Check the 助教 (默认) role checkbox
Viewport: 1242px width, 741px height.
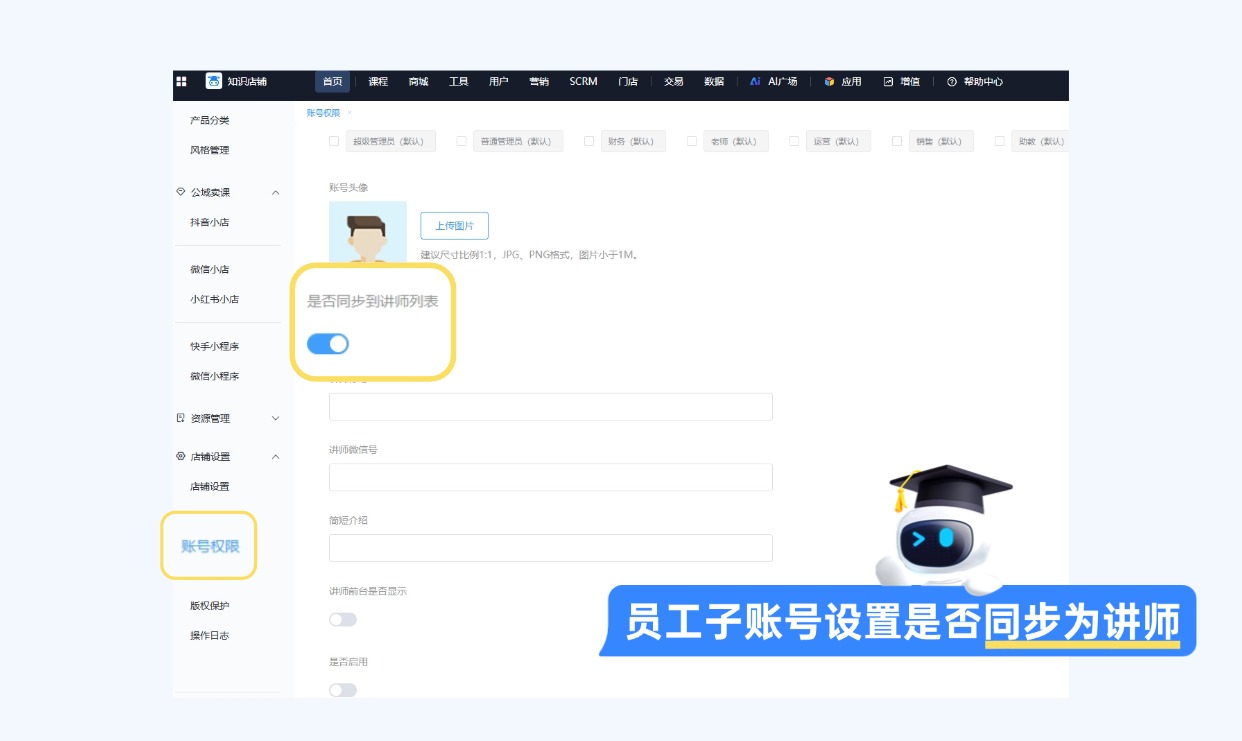[x=1000, y=141]
